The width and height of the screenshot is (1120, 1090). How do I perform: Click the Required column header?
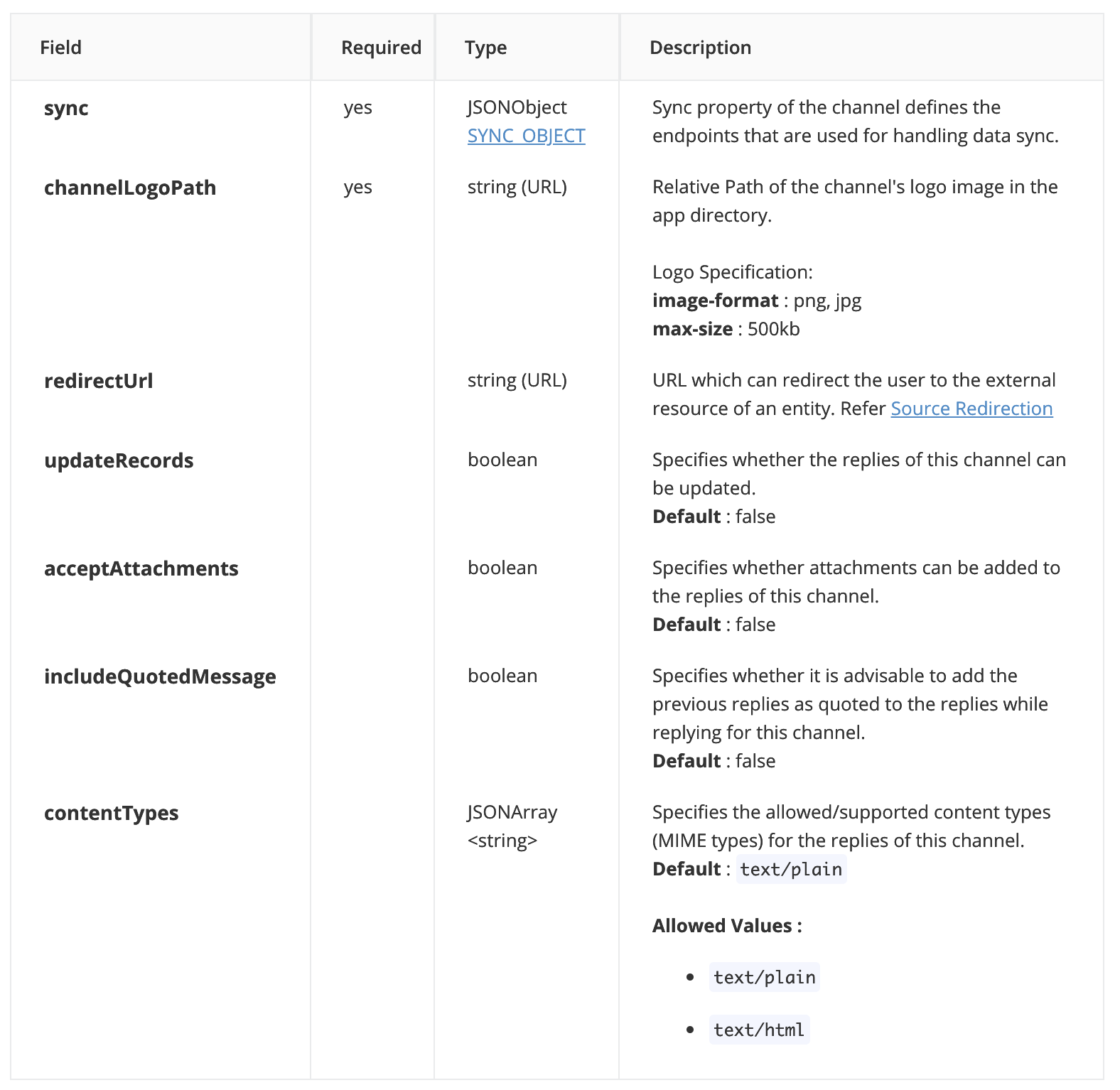(x=381, y=48)
